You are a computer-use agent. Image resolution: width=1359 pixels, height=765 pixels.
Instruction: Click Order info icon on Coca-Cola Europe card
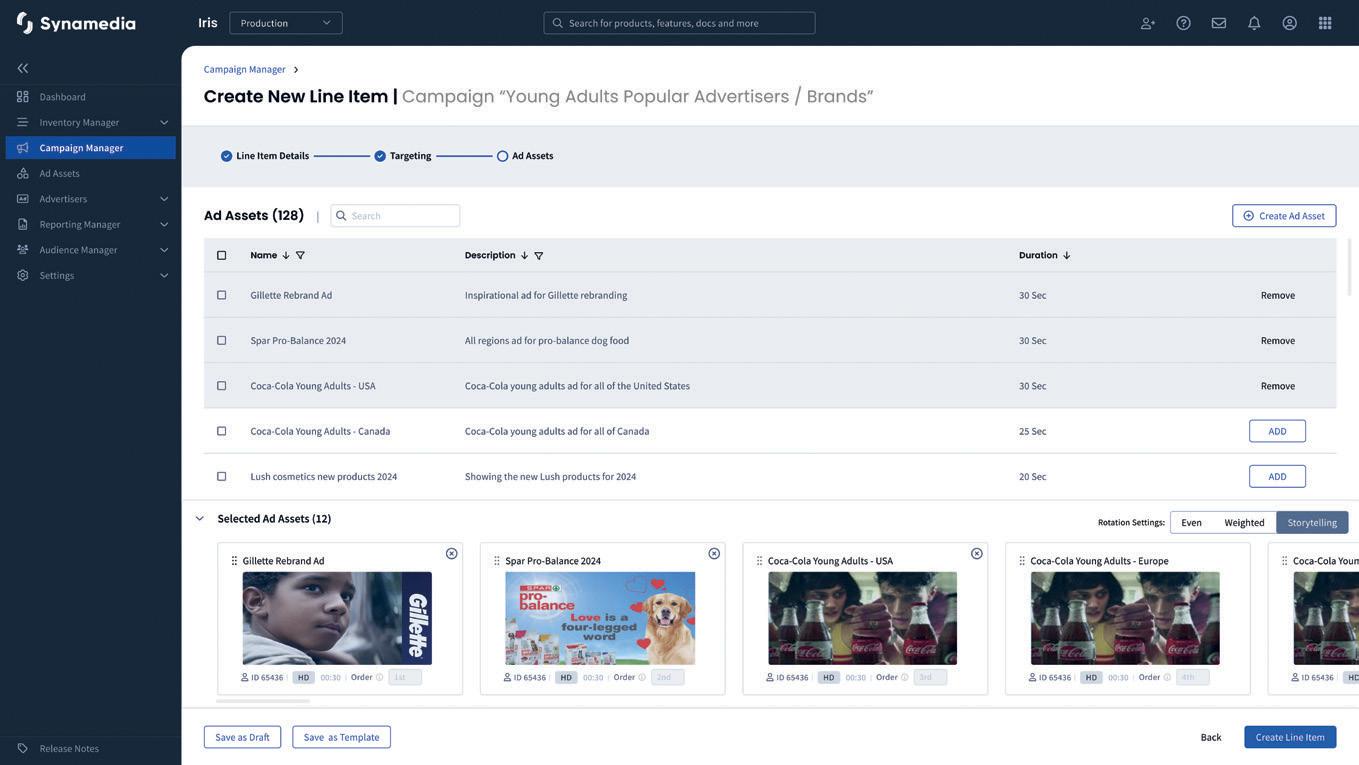[1167, 677]
